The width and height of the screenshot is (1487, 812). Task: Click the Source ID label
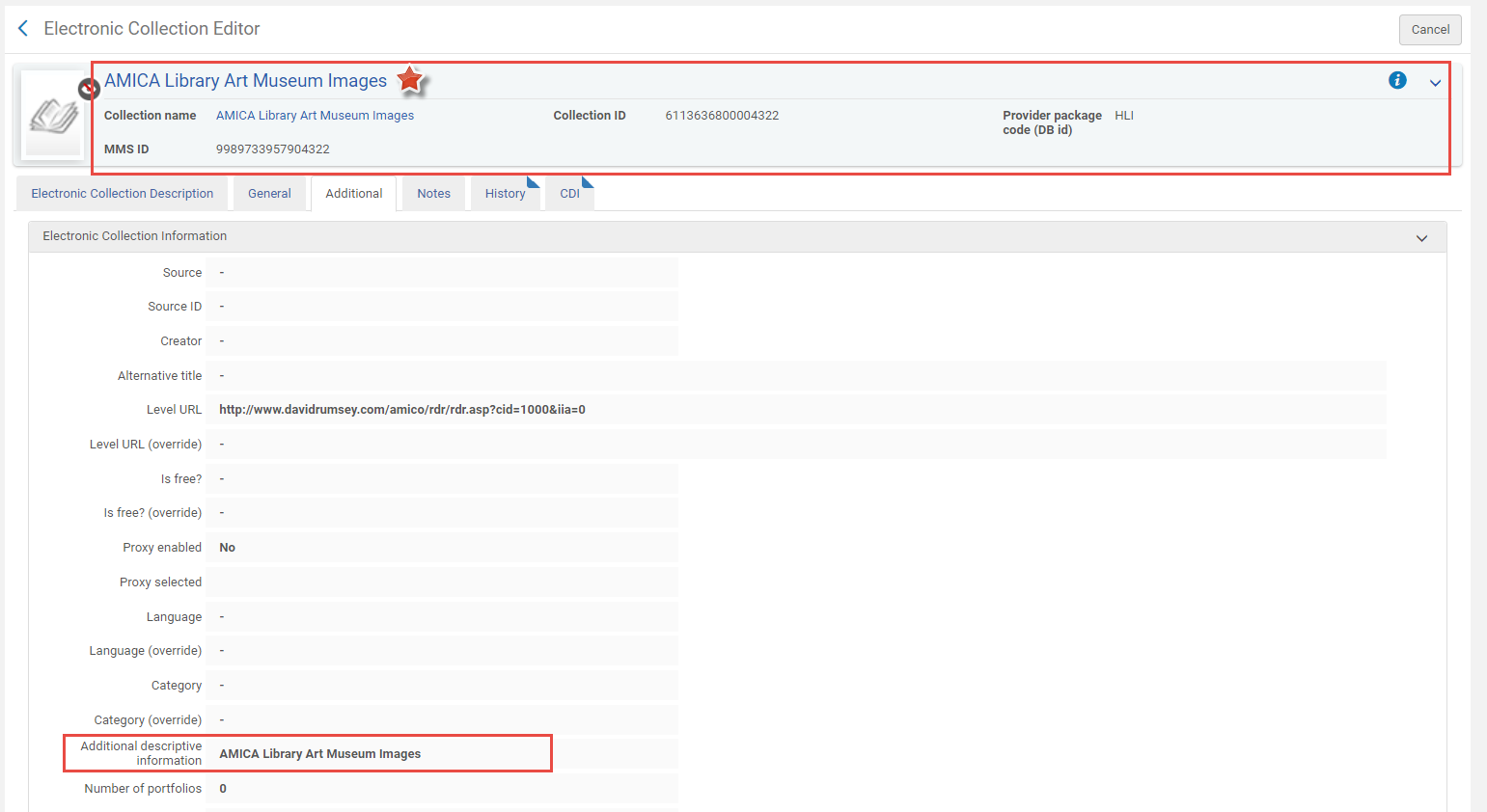pos(175,307)
